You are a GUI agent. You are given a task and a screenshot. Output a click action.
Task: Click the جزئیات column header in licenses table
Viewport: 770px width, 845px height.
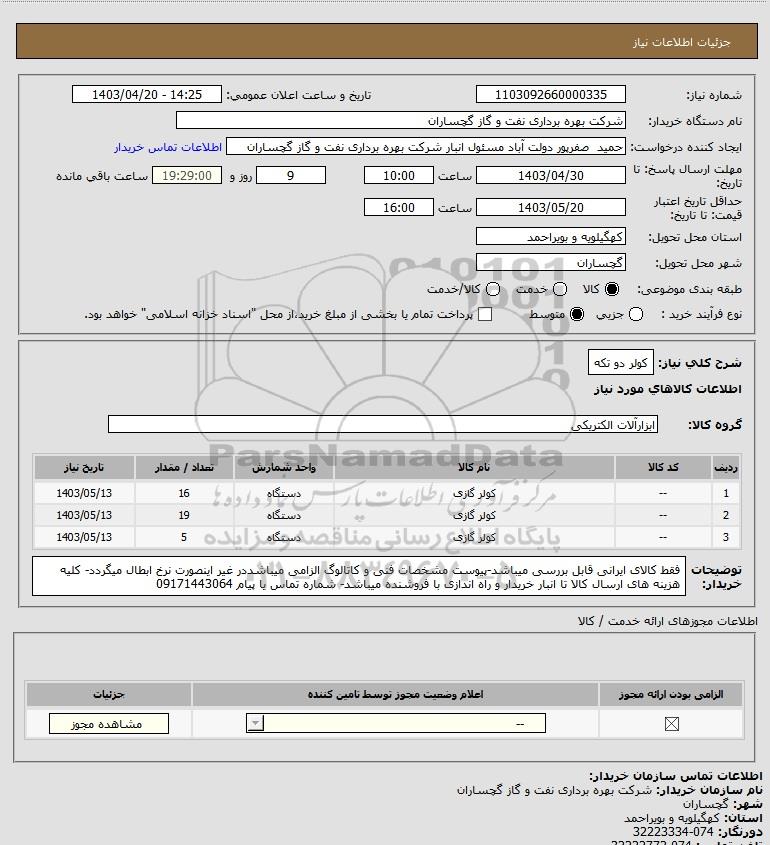coord(109,694)
